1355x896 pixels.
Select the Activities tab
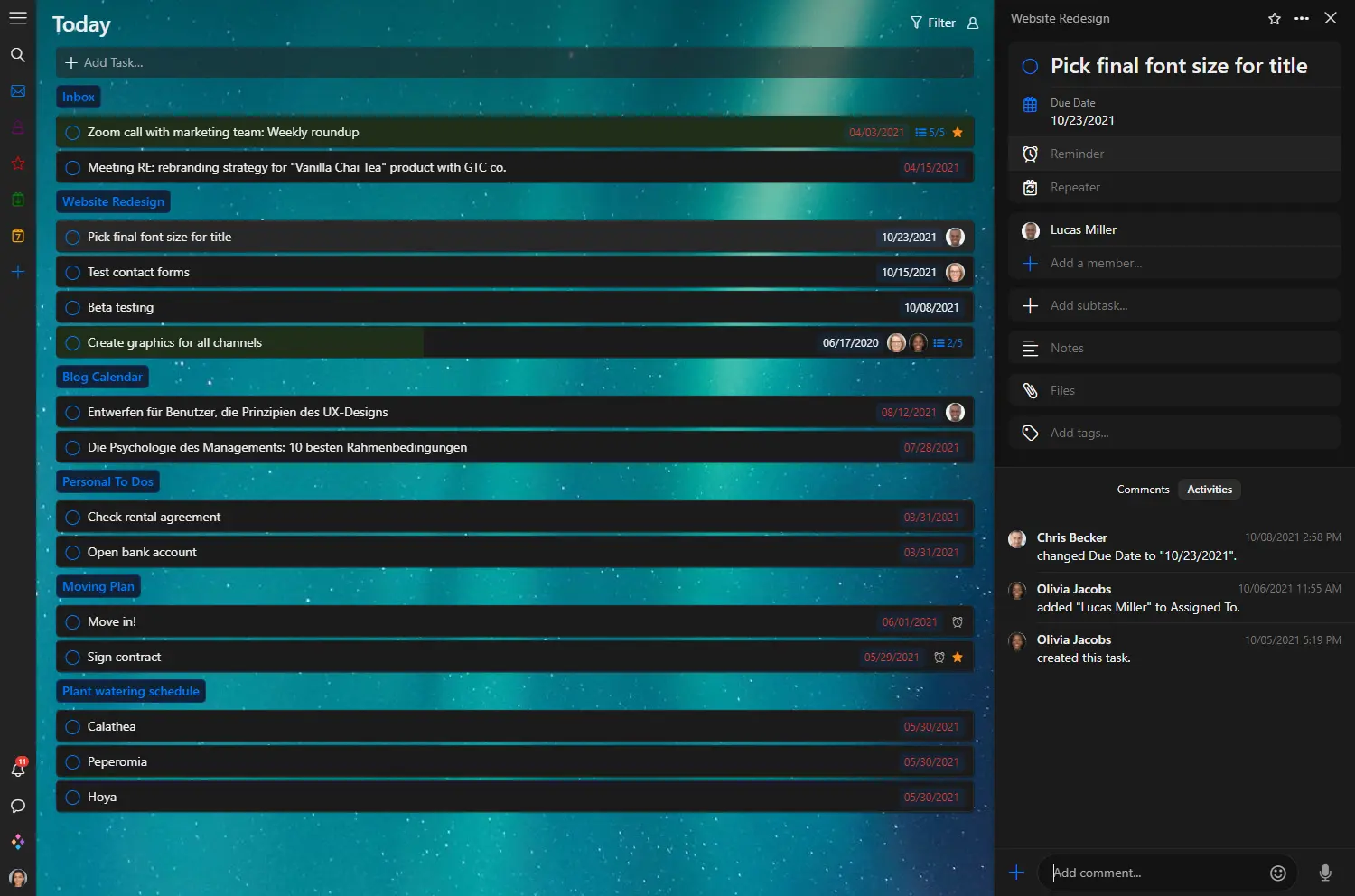[x=1209, y=490]
